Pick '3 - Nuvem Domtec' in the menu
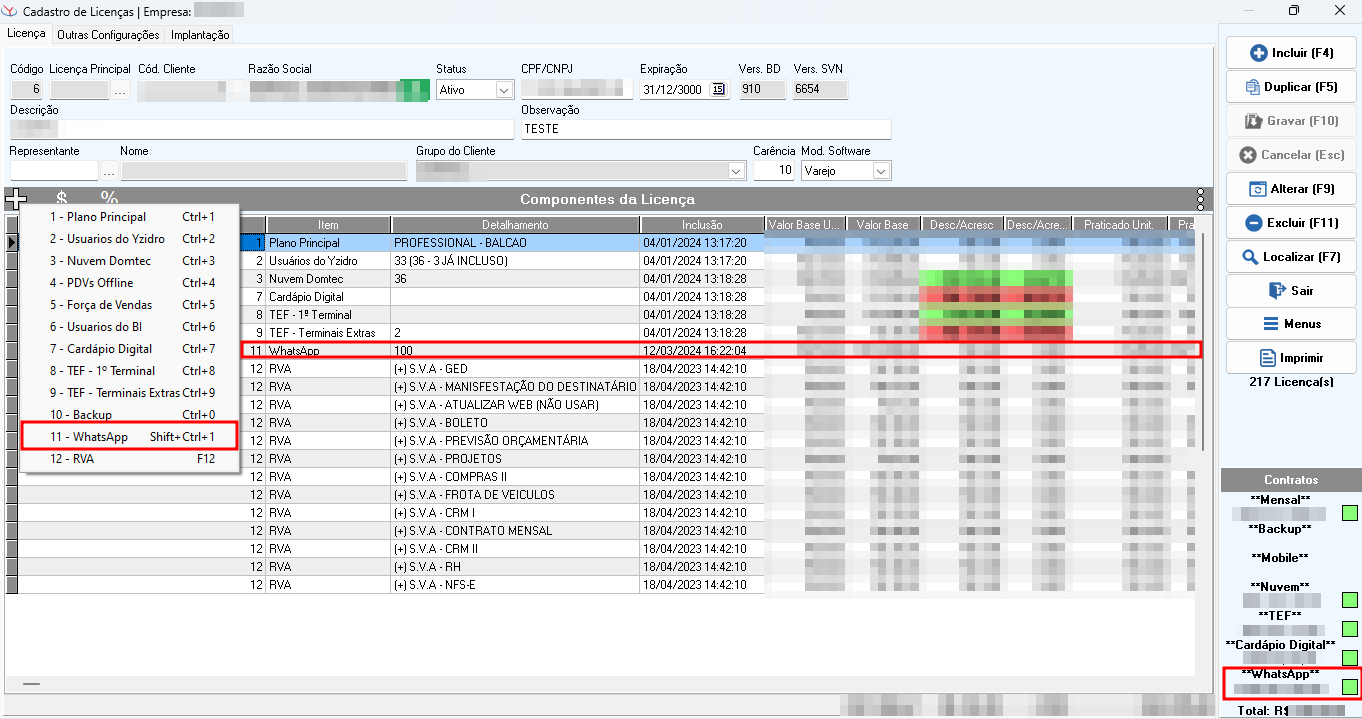Image resolution: width=1362 pixels, height=719 pixels. (x=130, y=261)
